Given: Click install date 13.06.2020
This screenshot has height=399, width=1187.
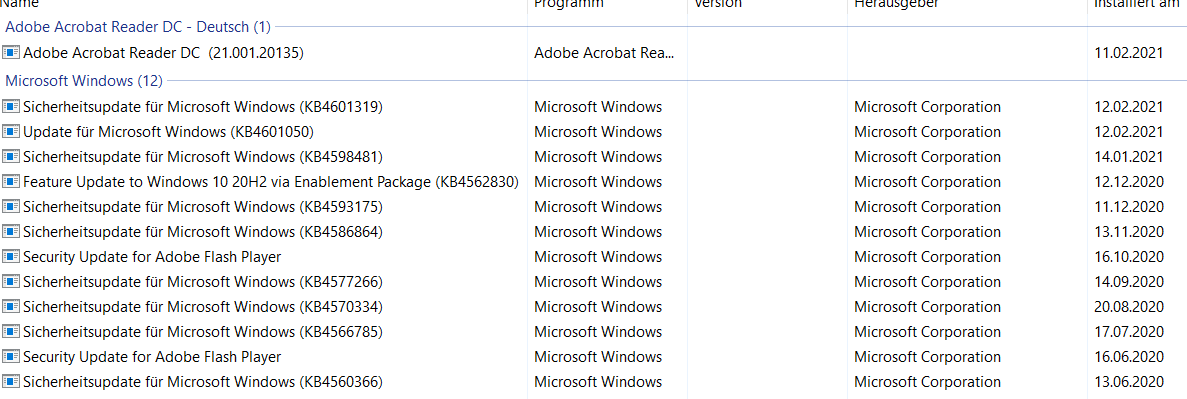Looking at the screenshot, I should (x=1129, y=382).
